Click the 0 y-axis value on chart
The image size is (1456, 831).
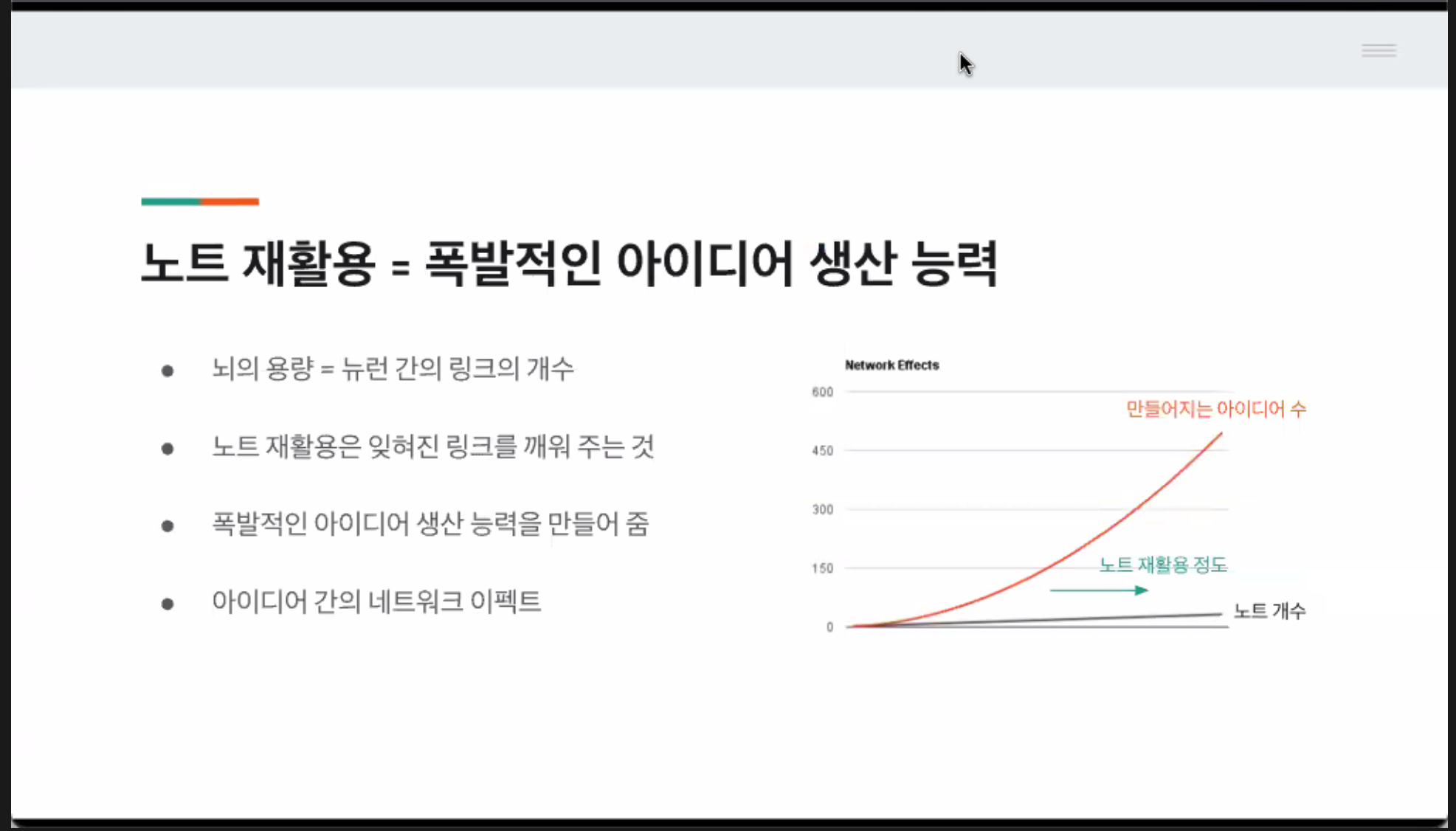[x=829, y=627]
